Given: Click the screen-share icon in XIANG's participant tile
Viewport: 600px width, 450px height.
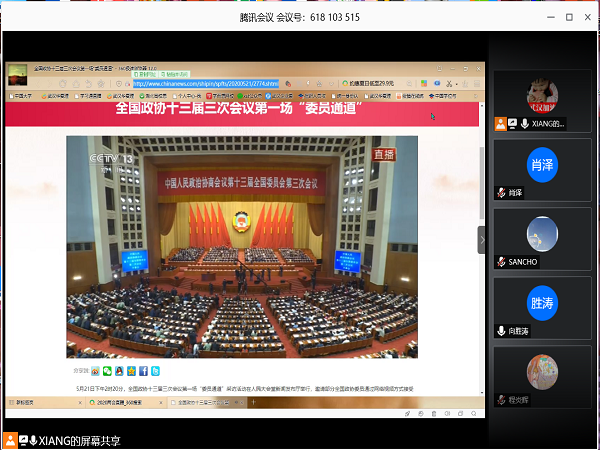Looking at the screenshot, I should pyautogui.click(x=512, y=124).
